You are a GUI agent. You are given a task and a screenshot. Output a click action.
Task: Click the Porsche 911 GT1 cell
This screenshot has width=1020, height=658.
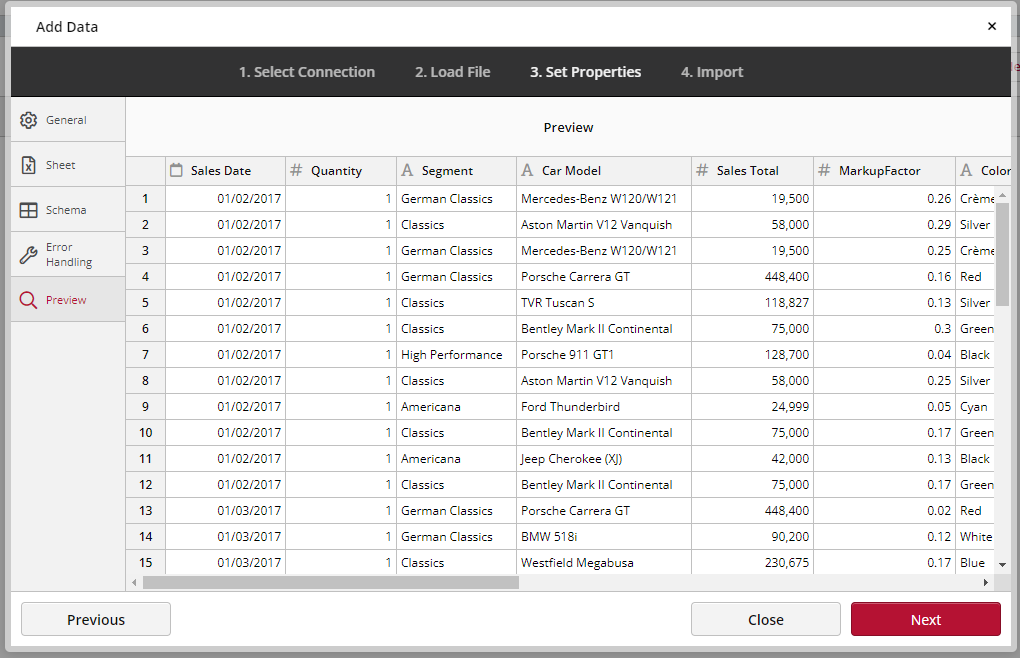[604, 354]
